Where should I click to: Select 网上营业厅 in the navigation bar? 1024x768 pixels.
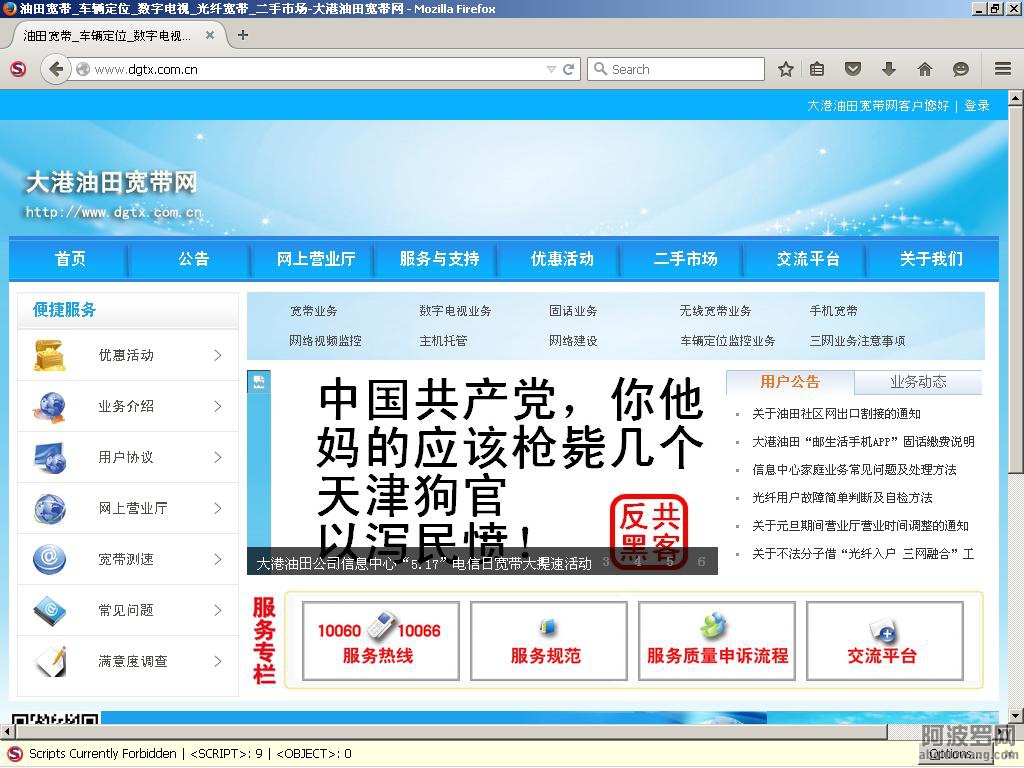pos(316,259)
